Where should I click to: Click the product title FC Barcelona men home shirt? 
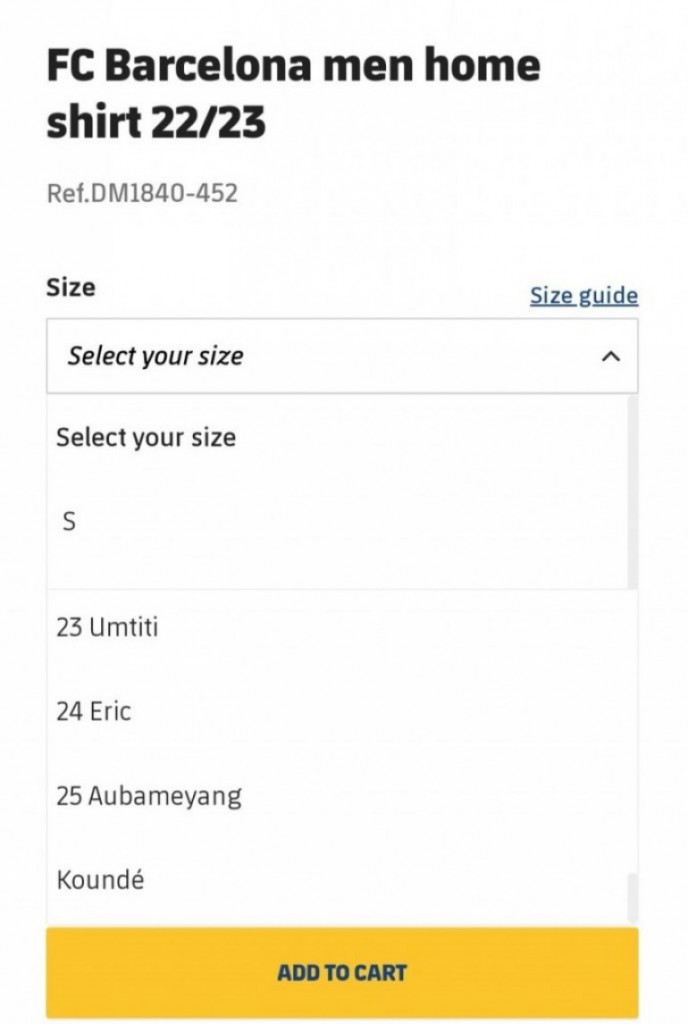pyautogui.click(x=294, y=90)
